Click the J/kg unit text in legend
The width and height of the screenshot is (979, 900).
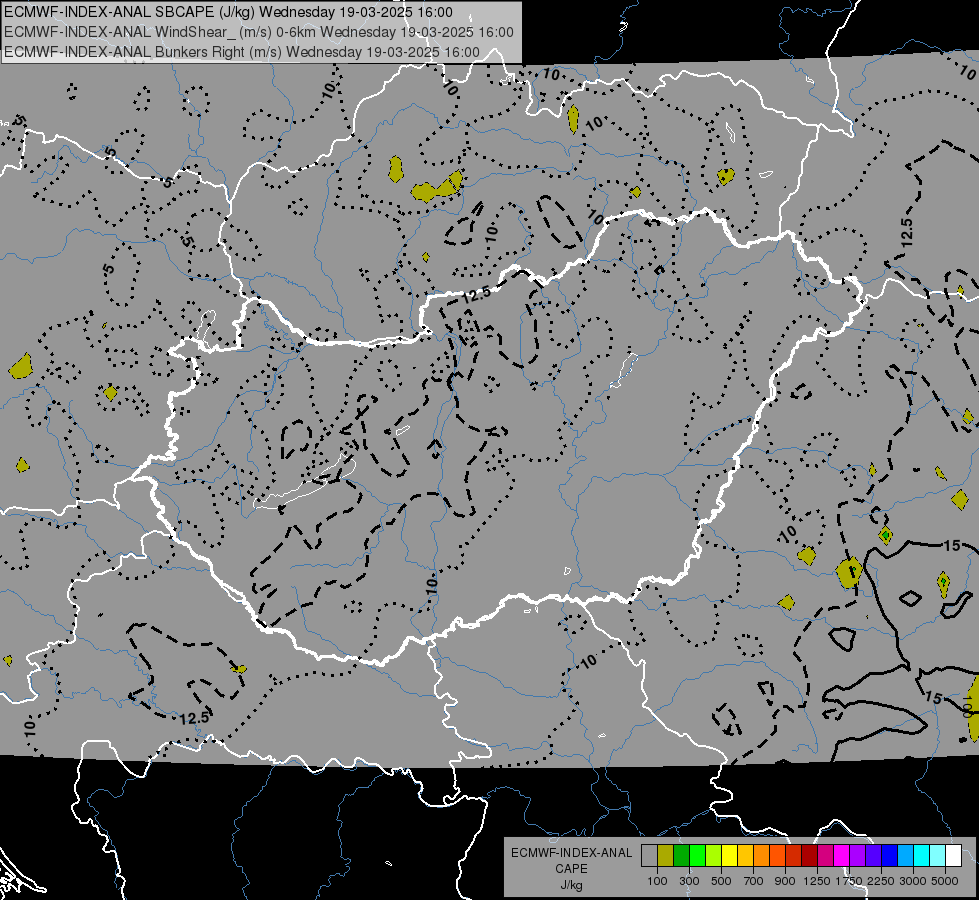571,885
